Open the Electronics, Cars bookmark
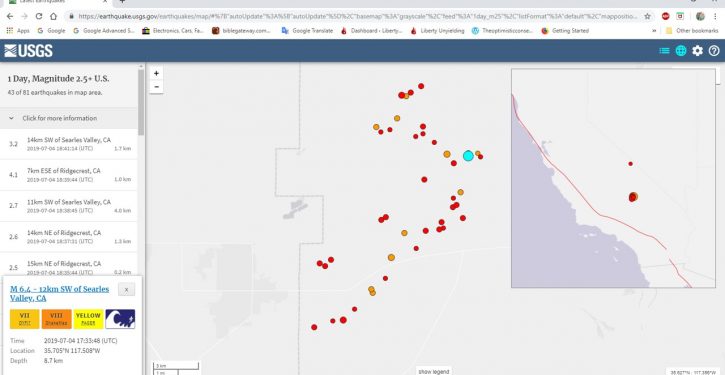 click(173, 31)
